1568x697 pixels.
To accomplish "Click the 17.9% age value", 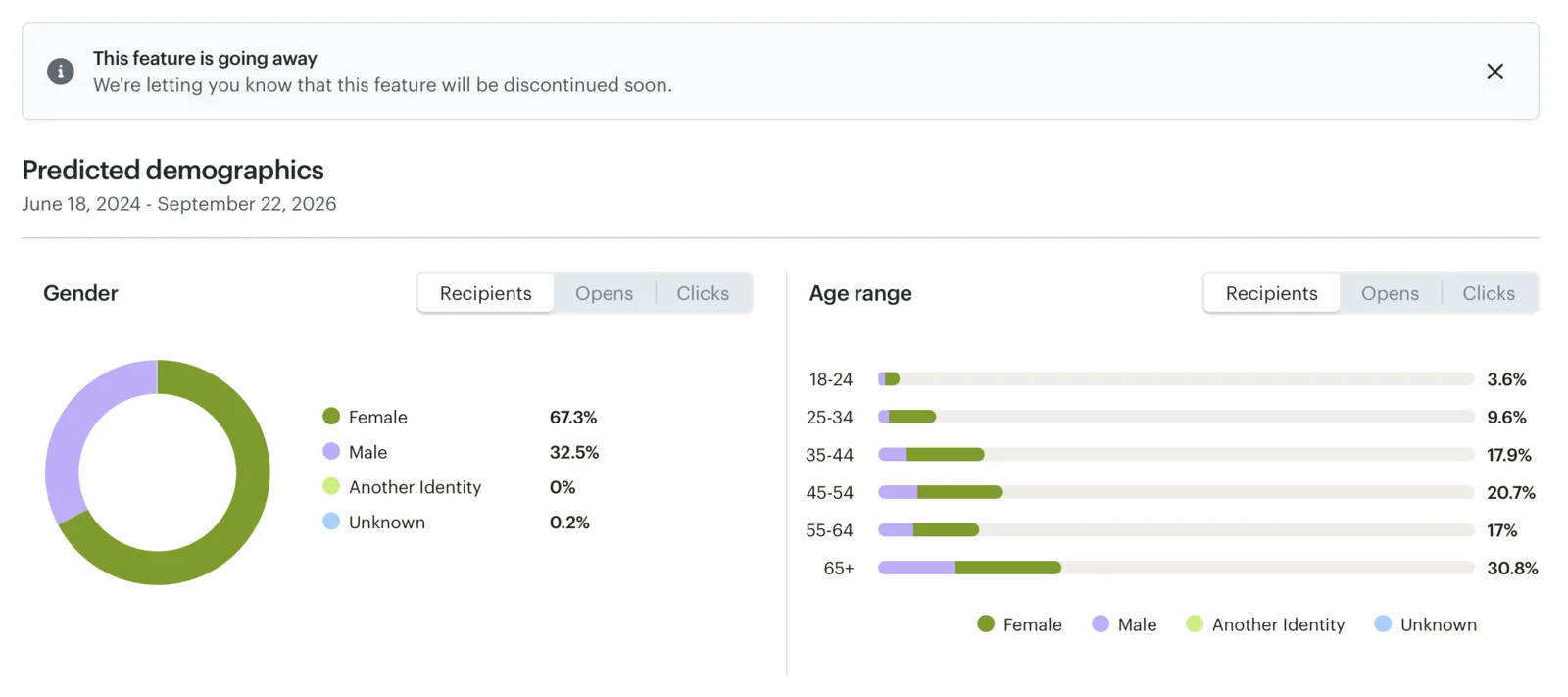I will 1509,455.
